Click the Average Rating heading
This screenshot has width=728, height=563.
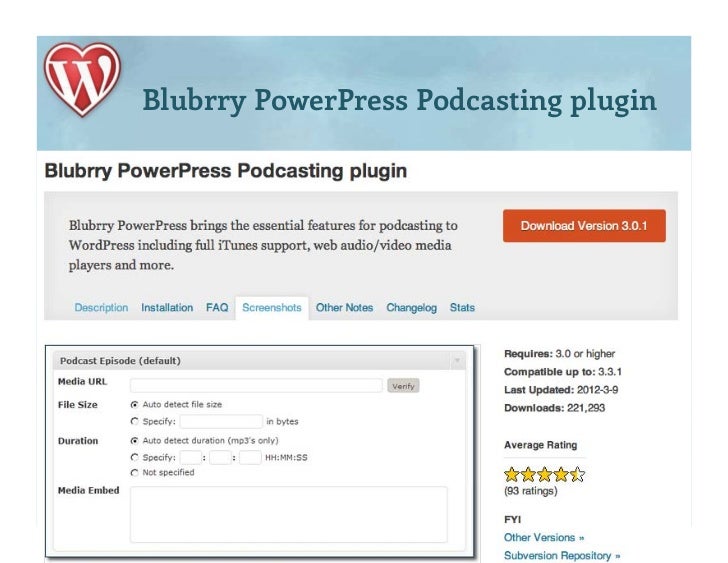point(540,445)
